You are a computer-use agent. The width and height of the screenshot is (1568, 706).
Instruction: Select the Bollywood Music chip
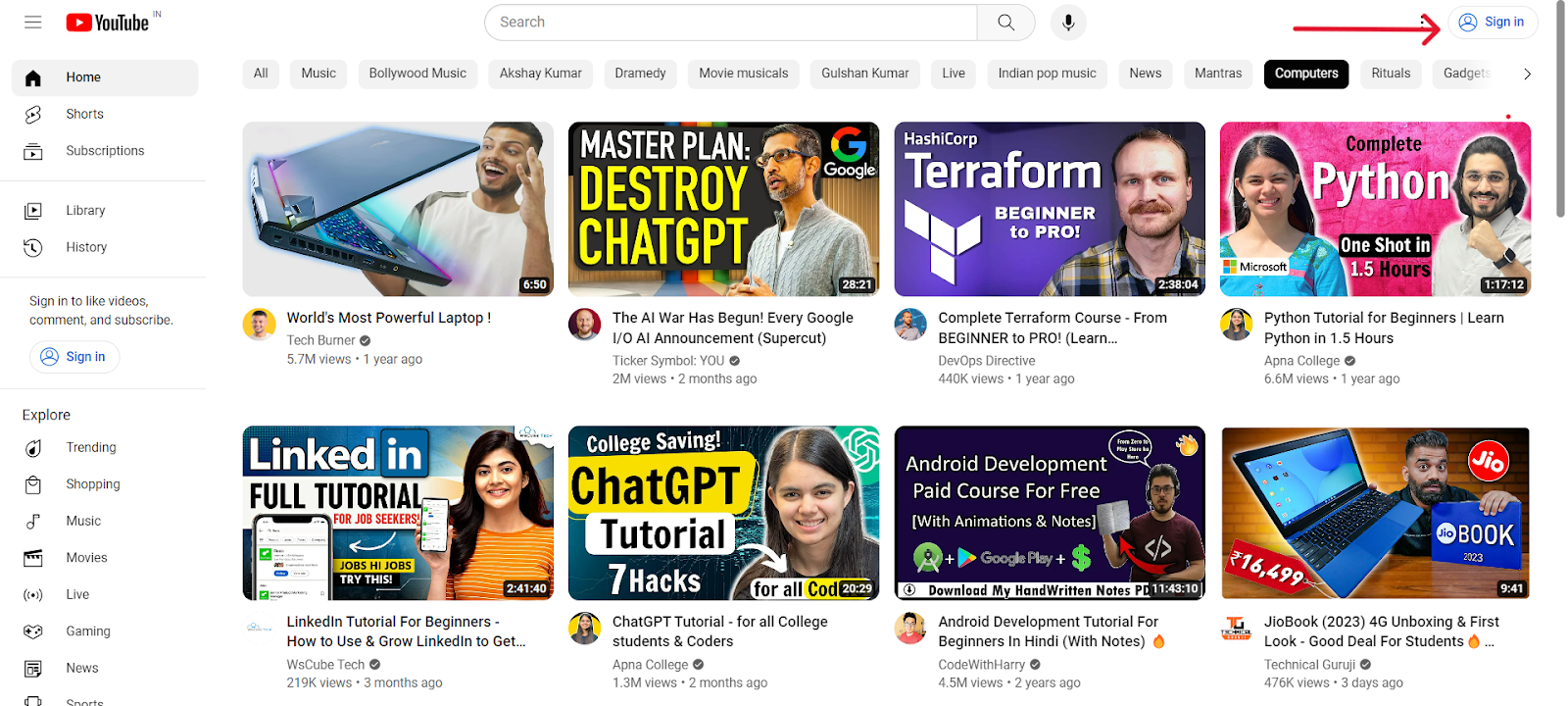click(417, 74)
